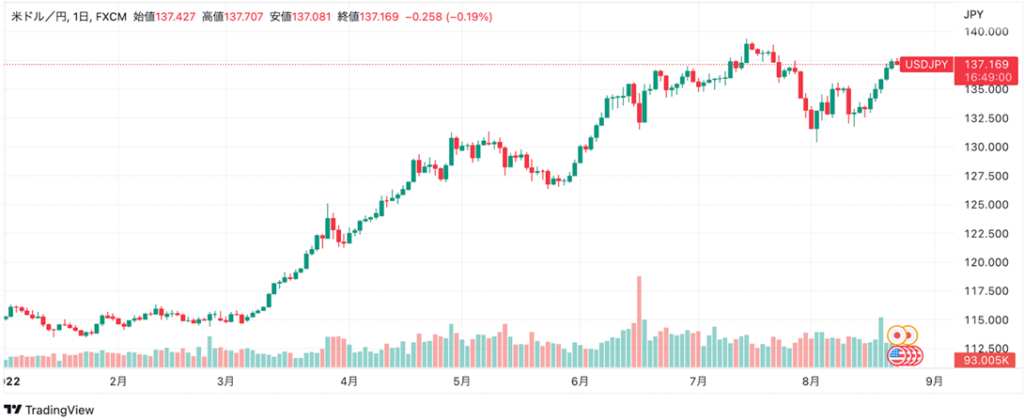Click the 6月 label on time axis

[580, 382]
